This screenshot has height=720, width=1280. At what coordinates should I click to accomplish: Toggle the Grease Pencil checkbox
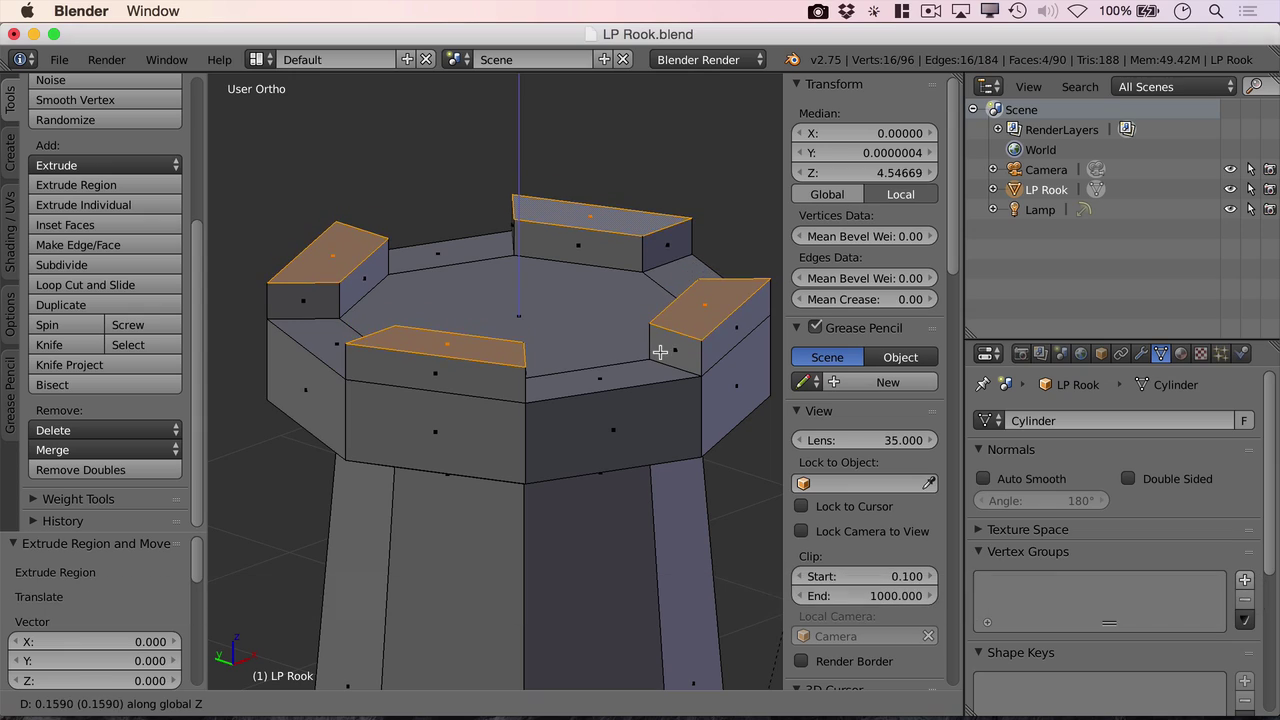[x=815, y=326]
